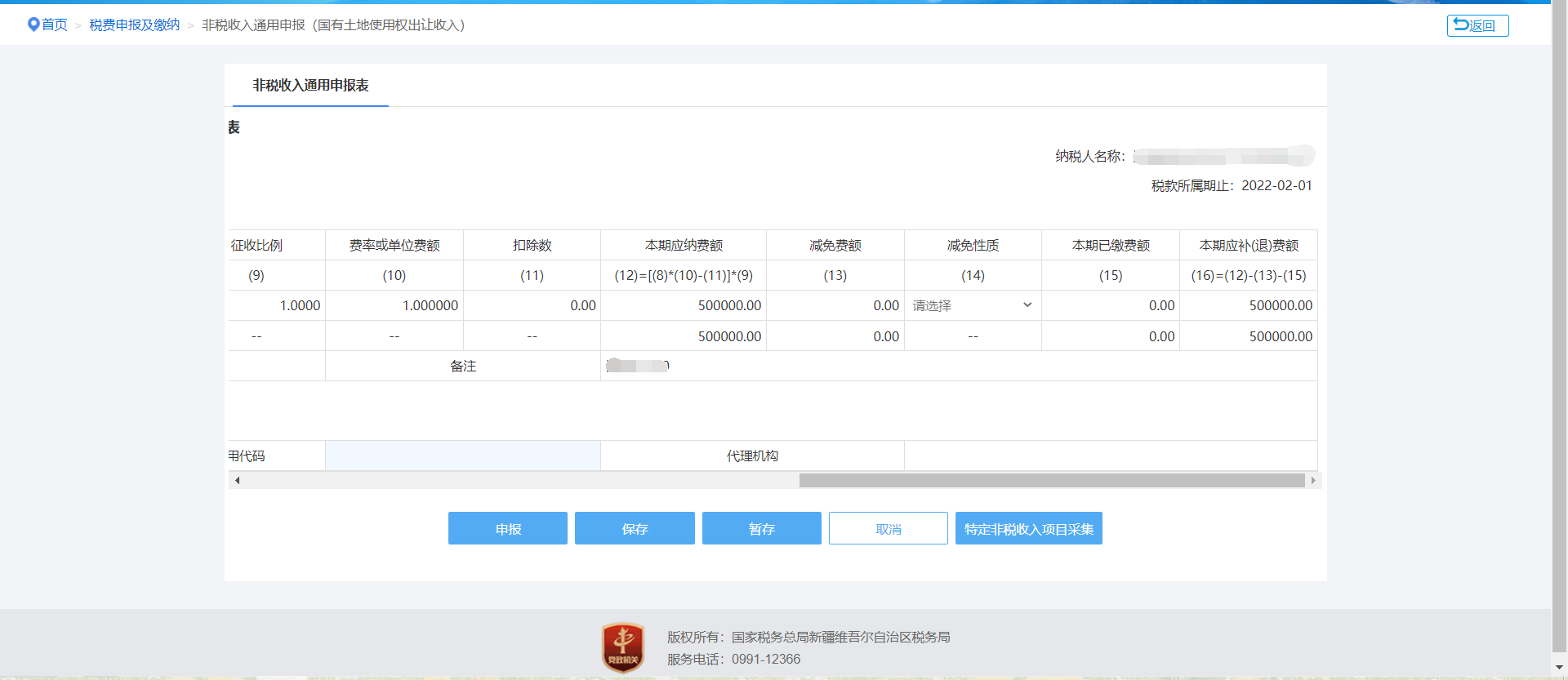Click the tax bureau emblem logo in footer
1568x680 pixels.
(x=623, y=647)
